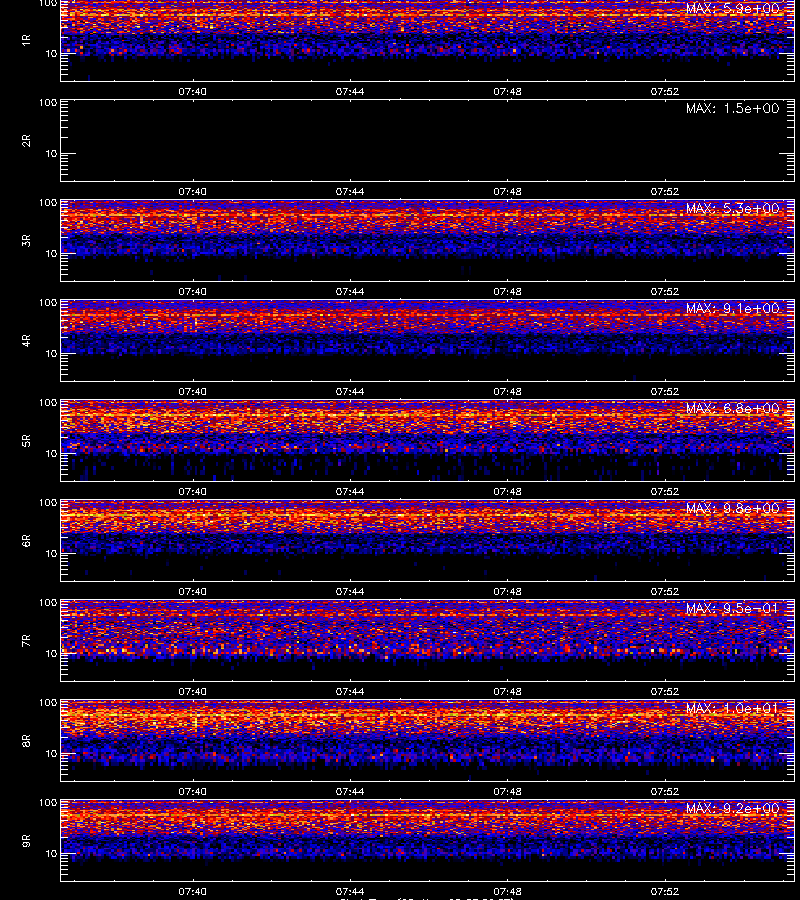Click the 9R panel axis label
The width and height of the screenshot is (800, 900).
(26, 840)
